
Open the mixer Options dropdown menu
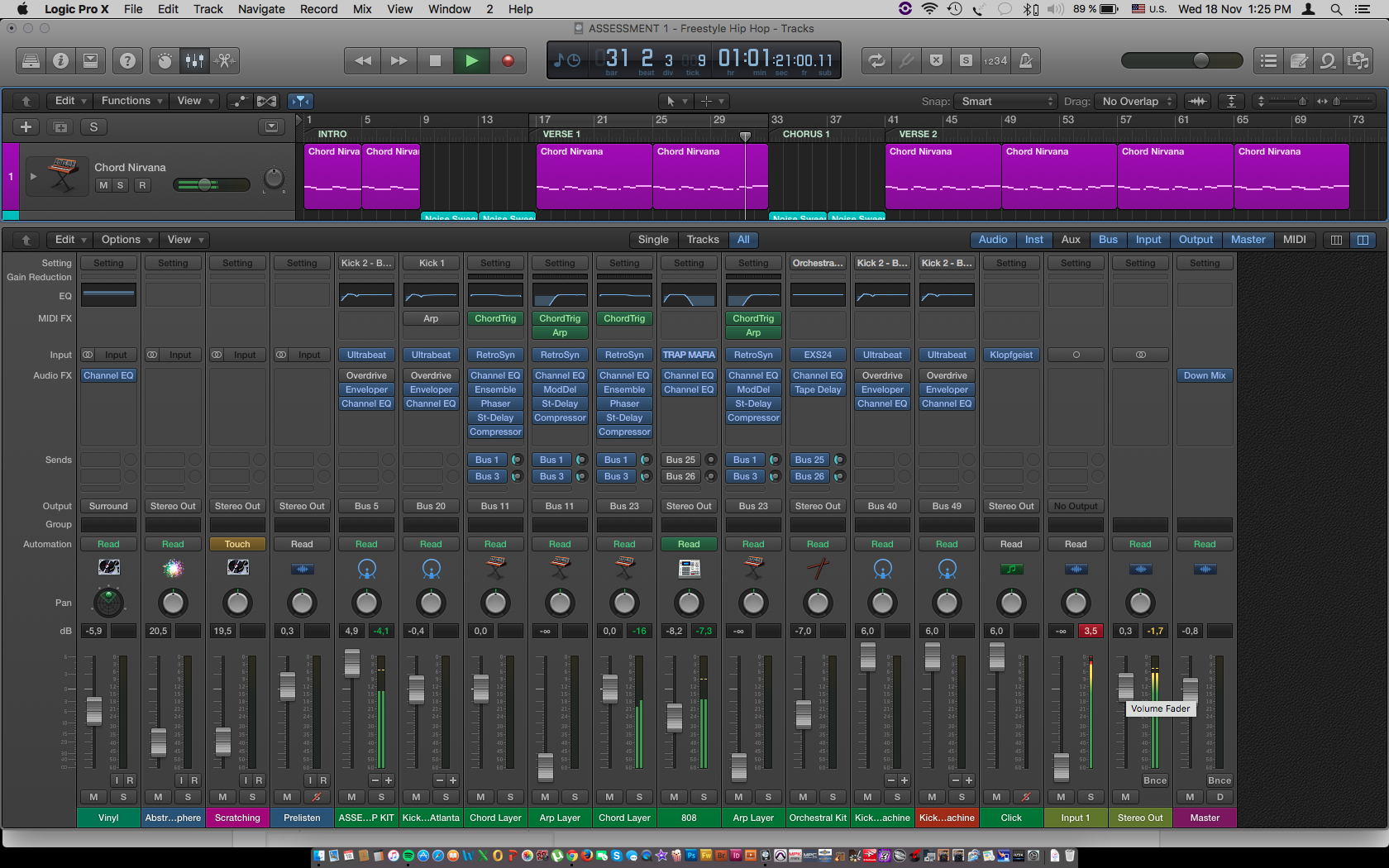point(126,240)
